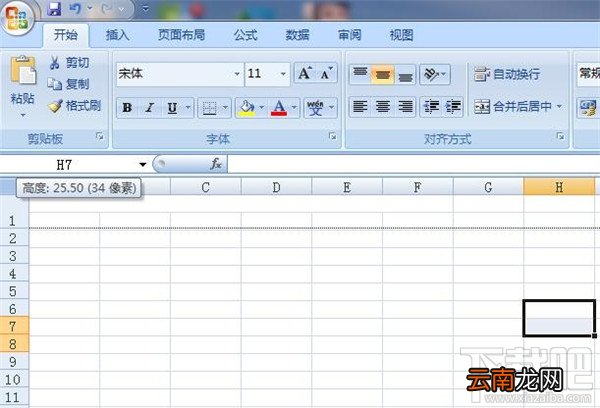600x408 pixels.
Task: Select row 3 header
Action: [x=14, y=256]
